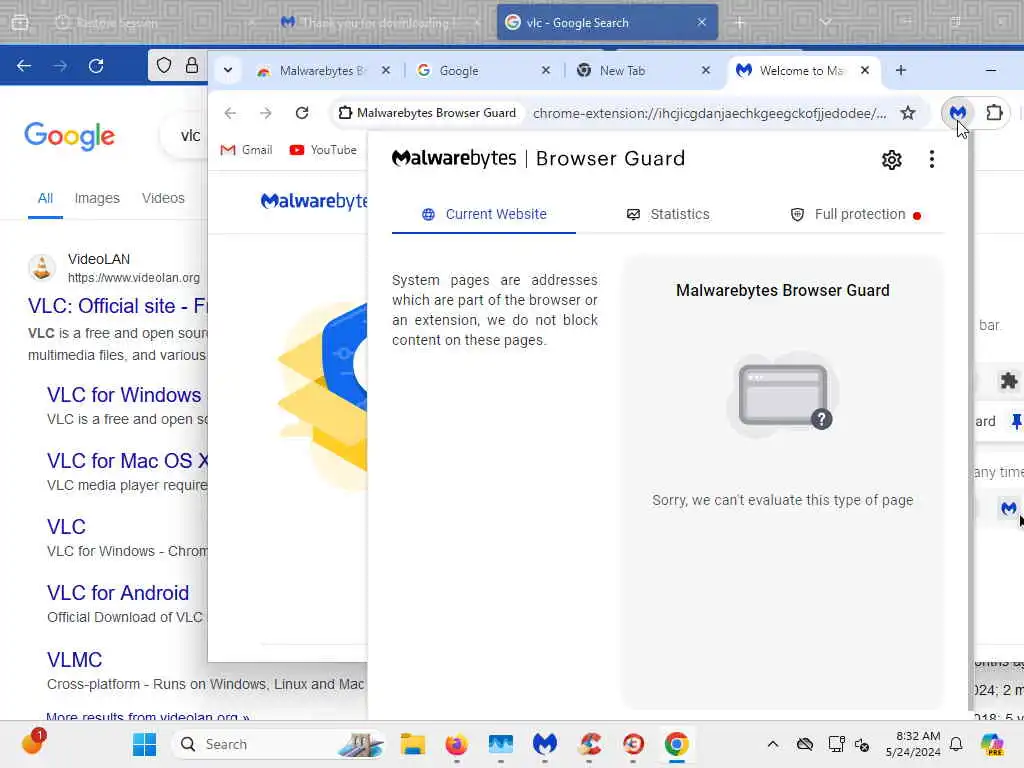Open notification bell in tray
This screenshot has height=768, width=1024.
[x=956, y=744]
